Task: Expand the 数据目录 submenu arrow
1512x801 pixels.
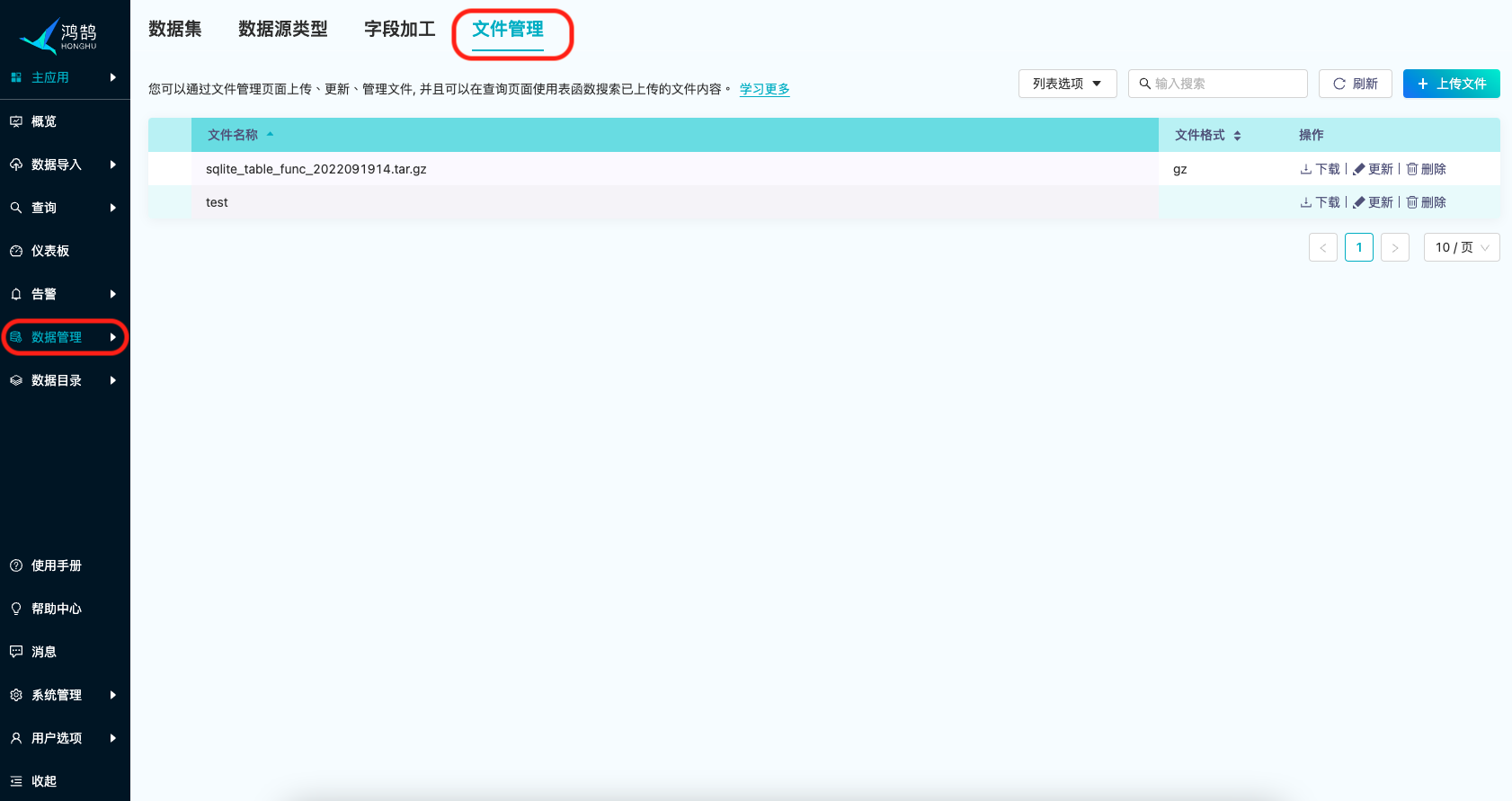Action: (113, 380)
